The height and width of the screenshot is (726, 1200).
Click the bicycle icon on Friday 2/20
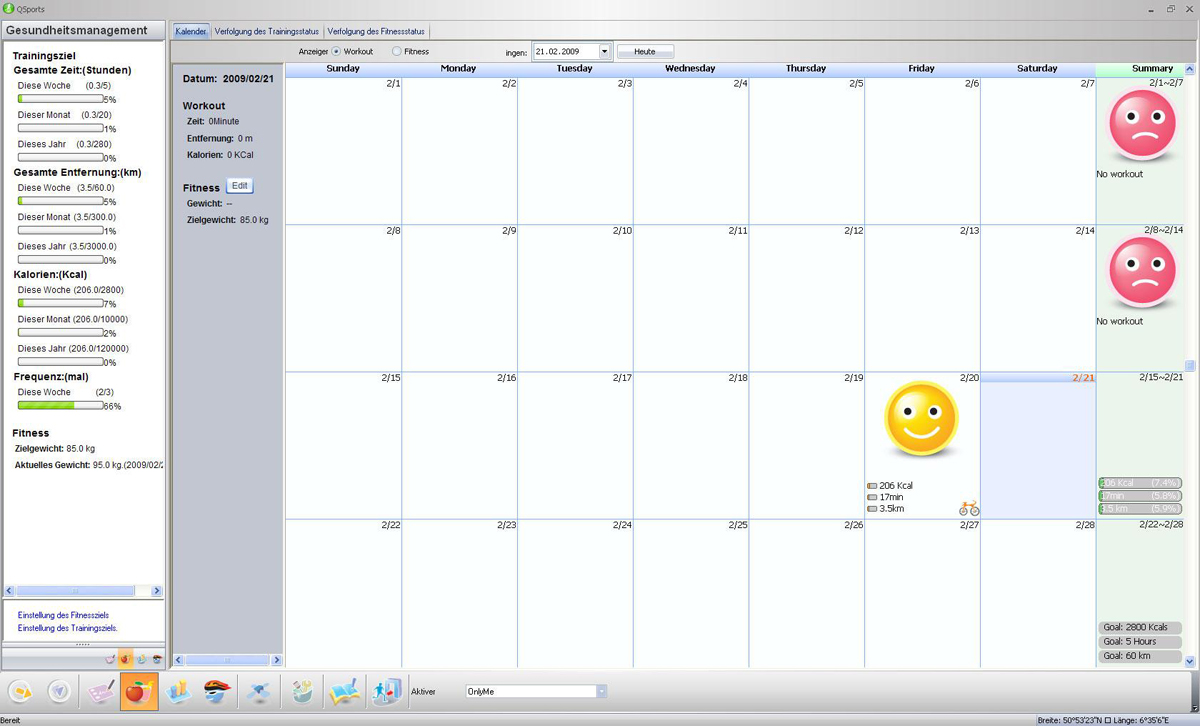click(x=968, y=508)
